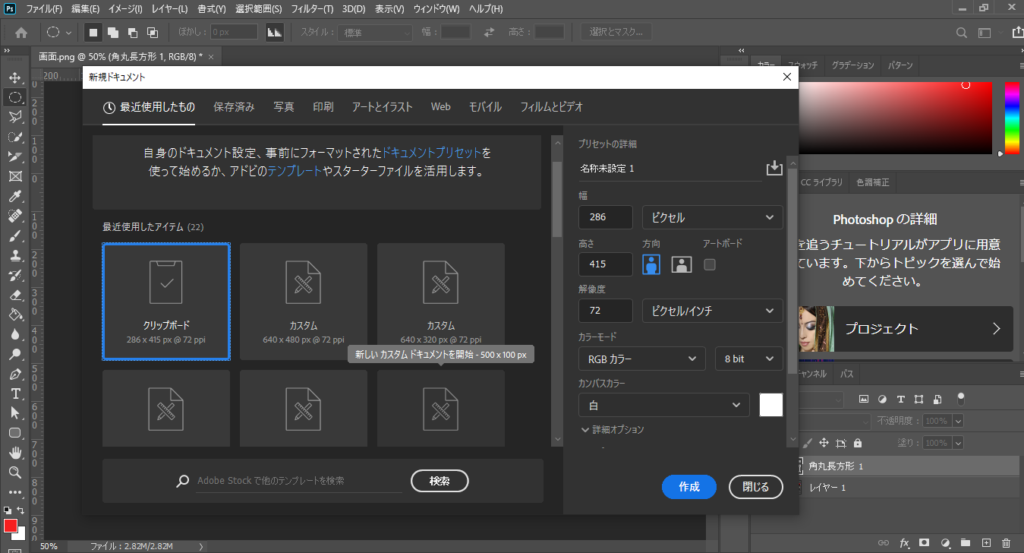This screenshot has height=553, width=1024.
Task: Click the 作成 create button
Action: pos(689,487)
